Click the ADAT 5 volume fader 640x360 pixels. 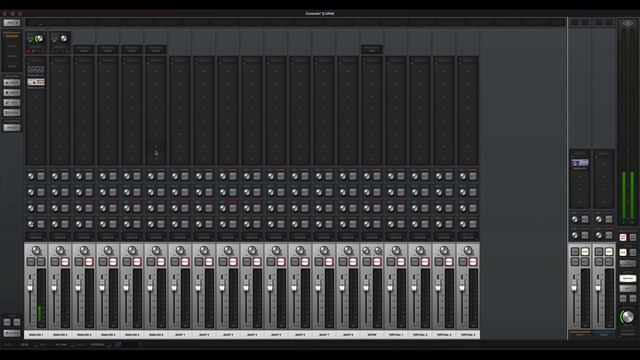pos(270,287)
